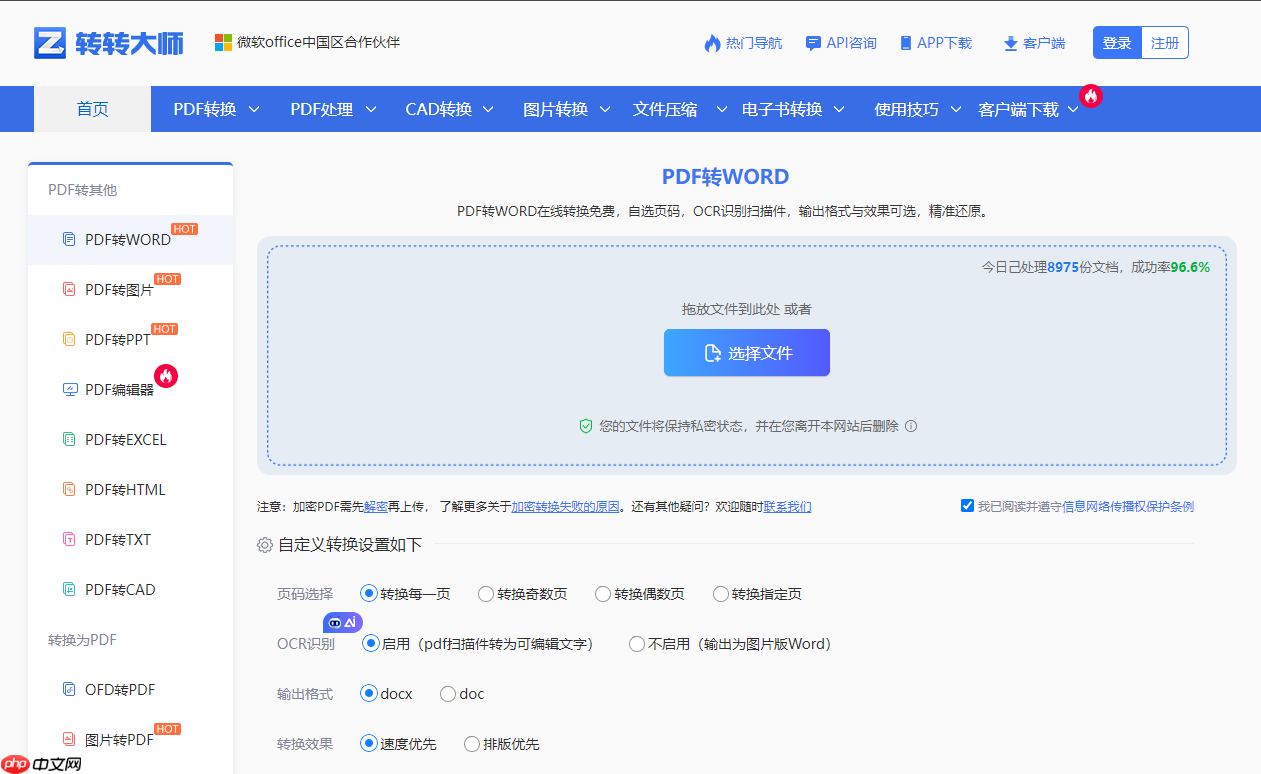Click the gear icon beside 自定义转换设置如下
This screenshot has height=774, width=1261.
pyautogui.click(x=265, y=545)
